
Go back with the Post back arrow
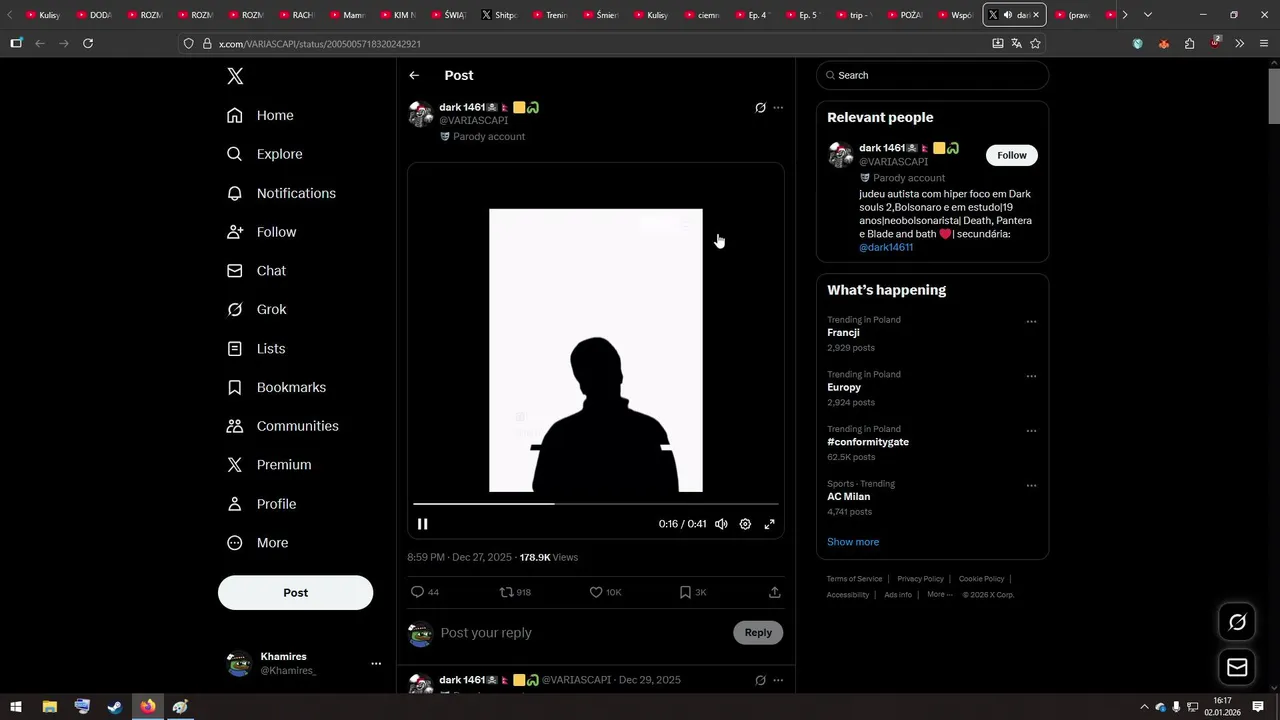(414, 75)
